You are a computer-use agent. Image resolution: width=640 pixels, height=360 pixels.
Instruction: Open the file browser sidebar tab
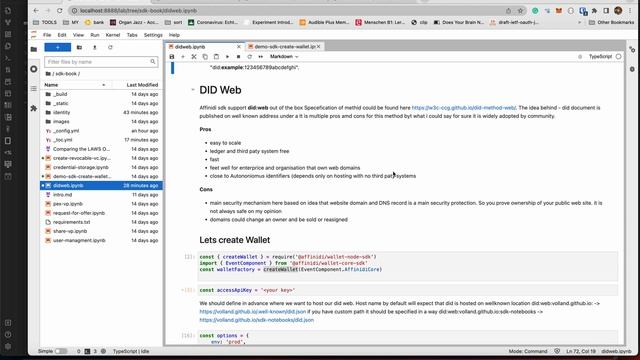point(34,49)
